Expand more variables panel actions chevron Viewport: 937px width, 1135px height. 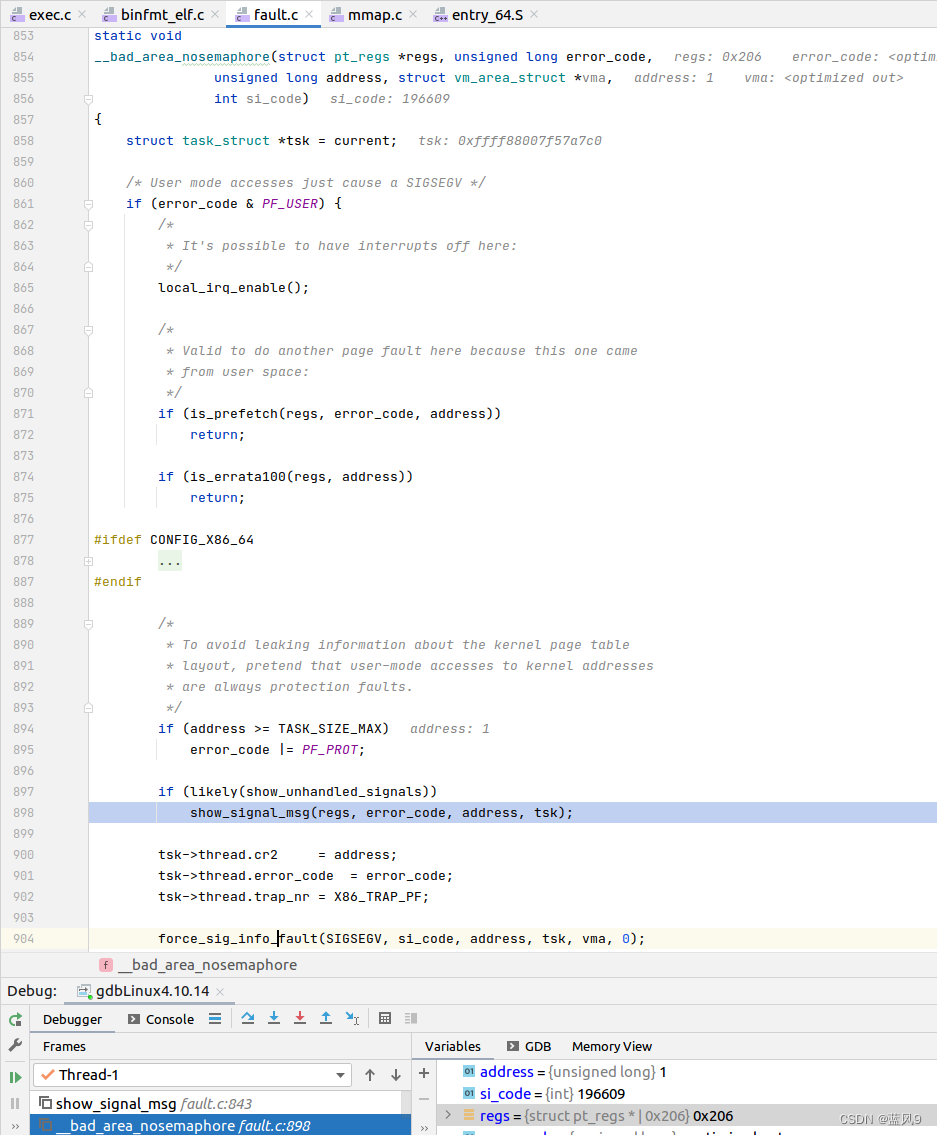tap(424, 1128)
